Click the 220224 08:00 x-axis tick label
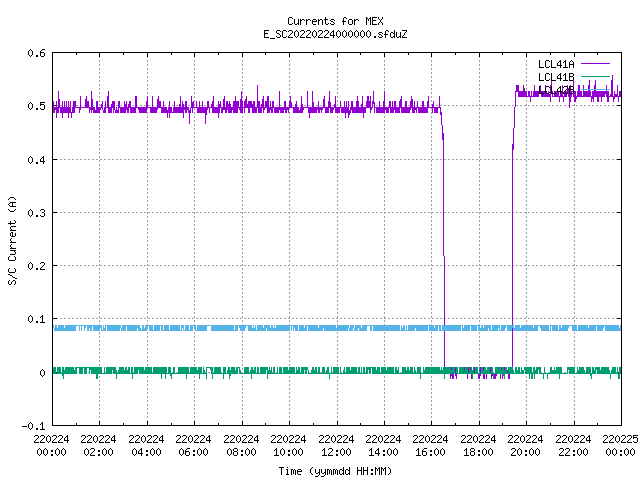The height and width of the screenshot is (480, 640). pos(241,445)
